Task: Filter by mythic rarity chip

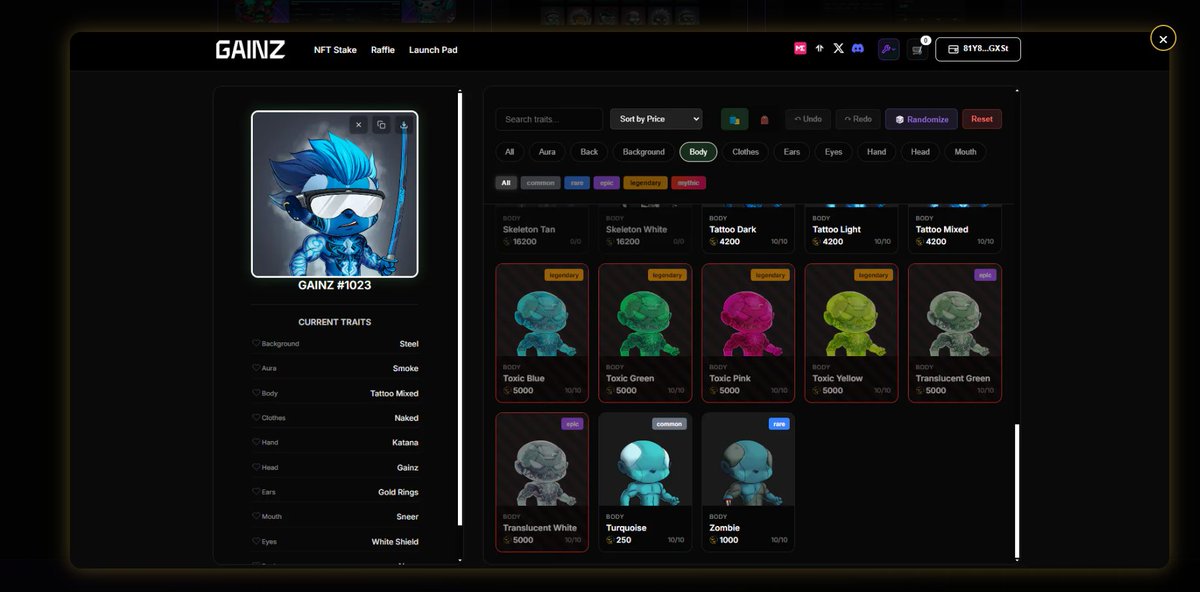Action: tap(688, 183)
